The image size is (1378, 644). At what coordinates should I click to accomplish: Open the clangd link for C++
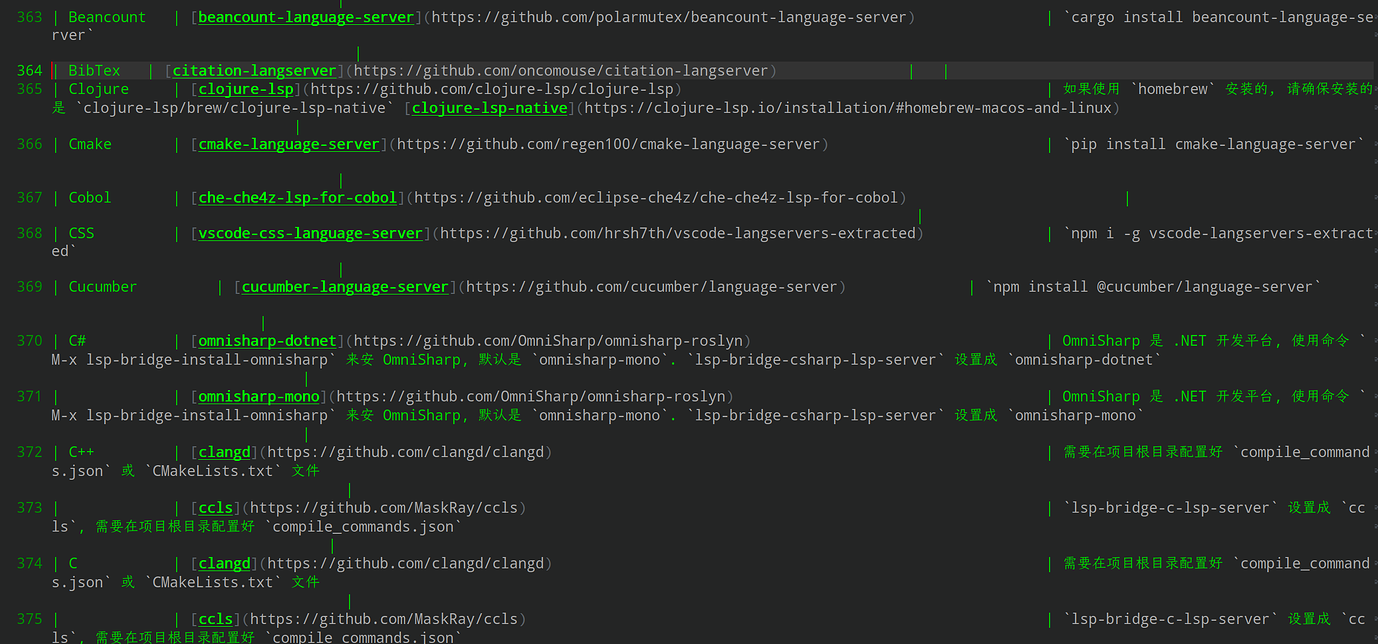click(224, 451)
